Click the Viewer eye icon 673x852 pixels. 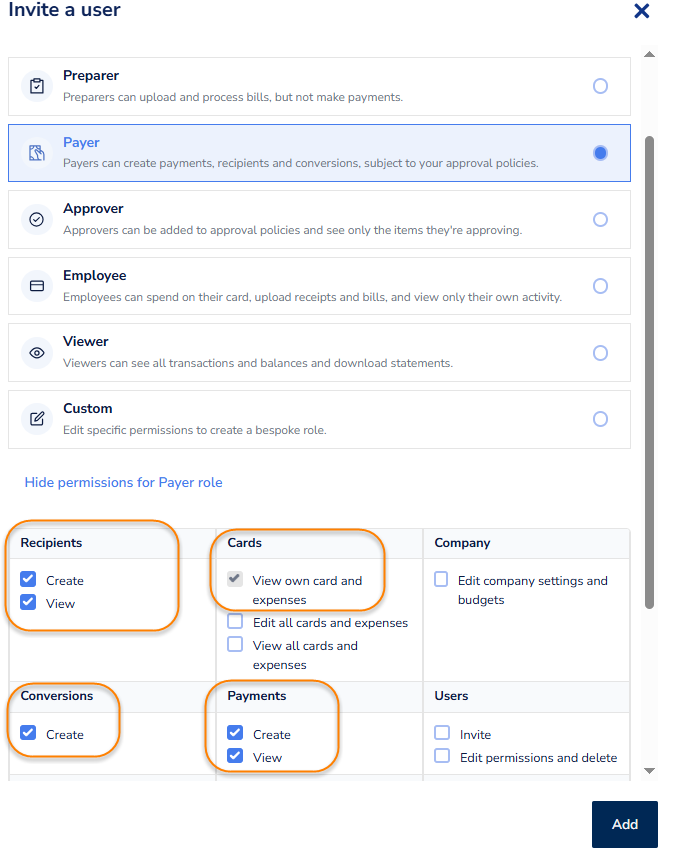(x=37, y=352)
